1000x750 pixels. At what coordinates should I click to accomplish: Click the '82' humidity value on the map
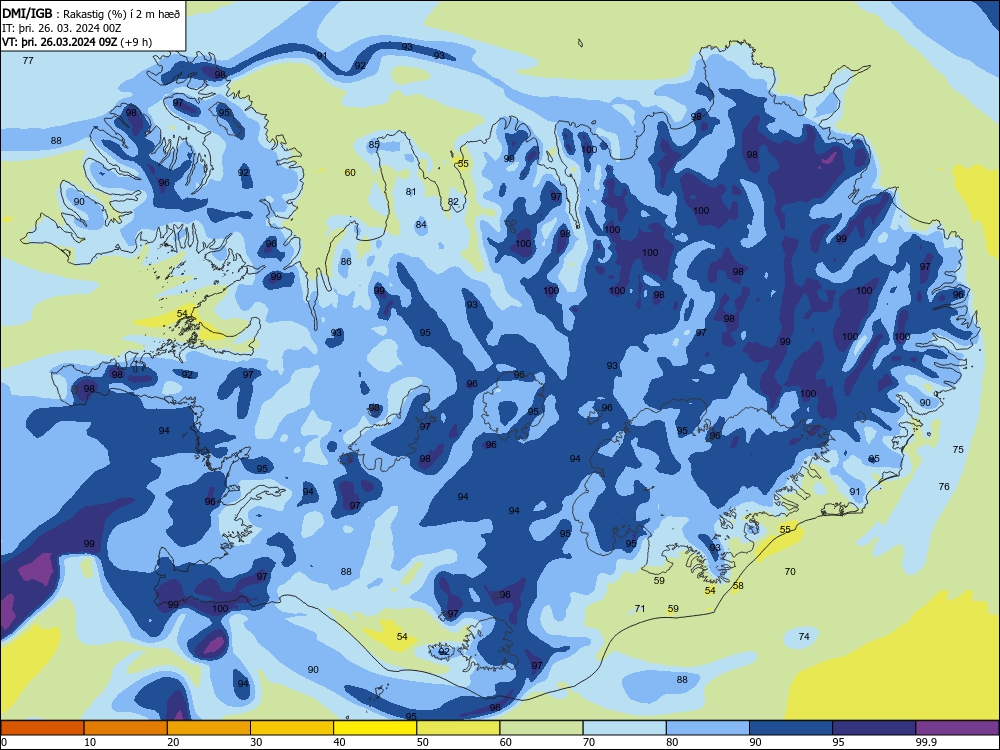click(453, 202)
